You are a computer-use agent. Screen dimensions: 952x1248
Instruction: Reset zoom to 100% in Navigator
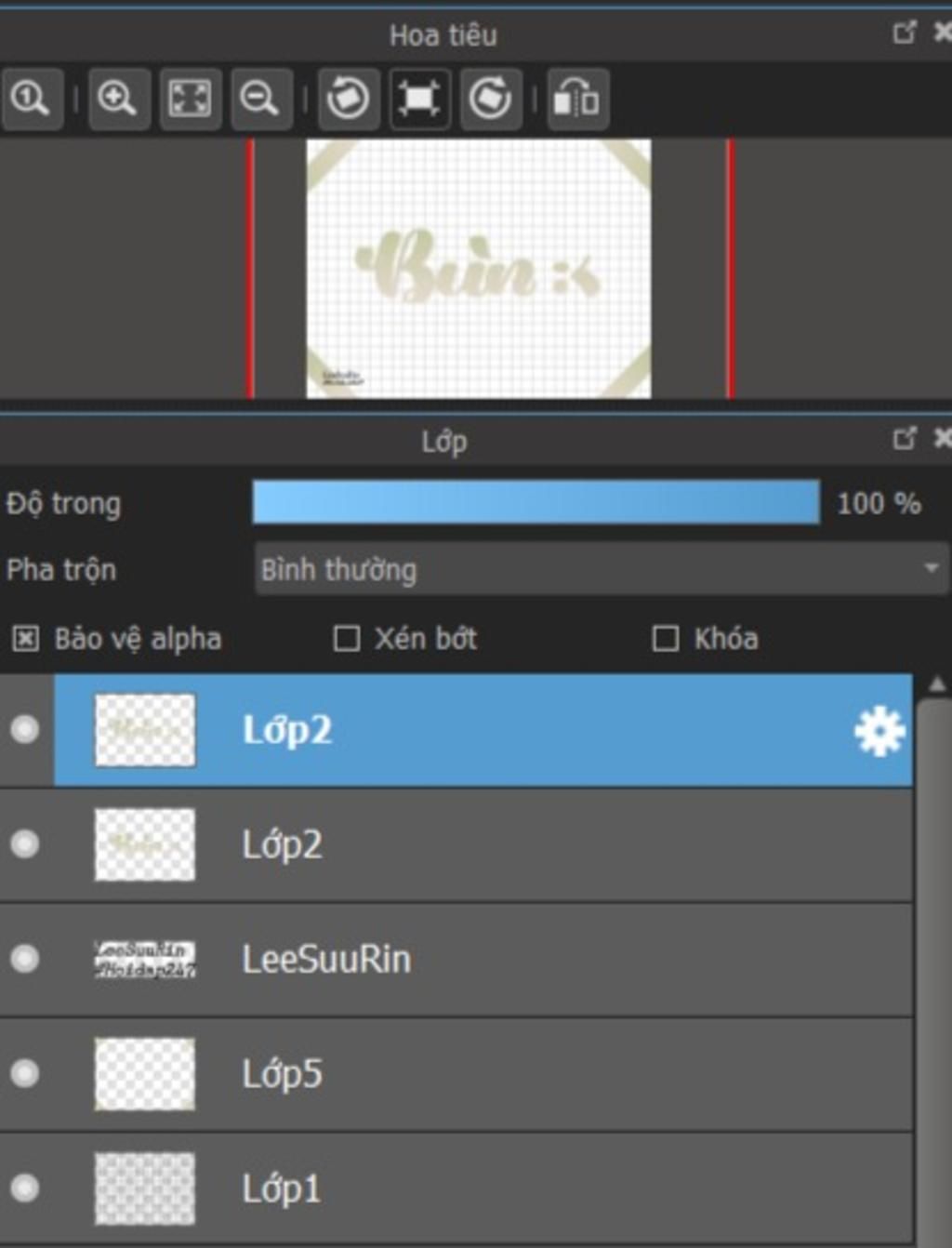pyautogui.click(x=31, y=99)
